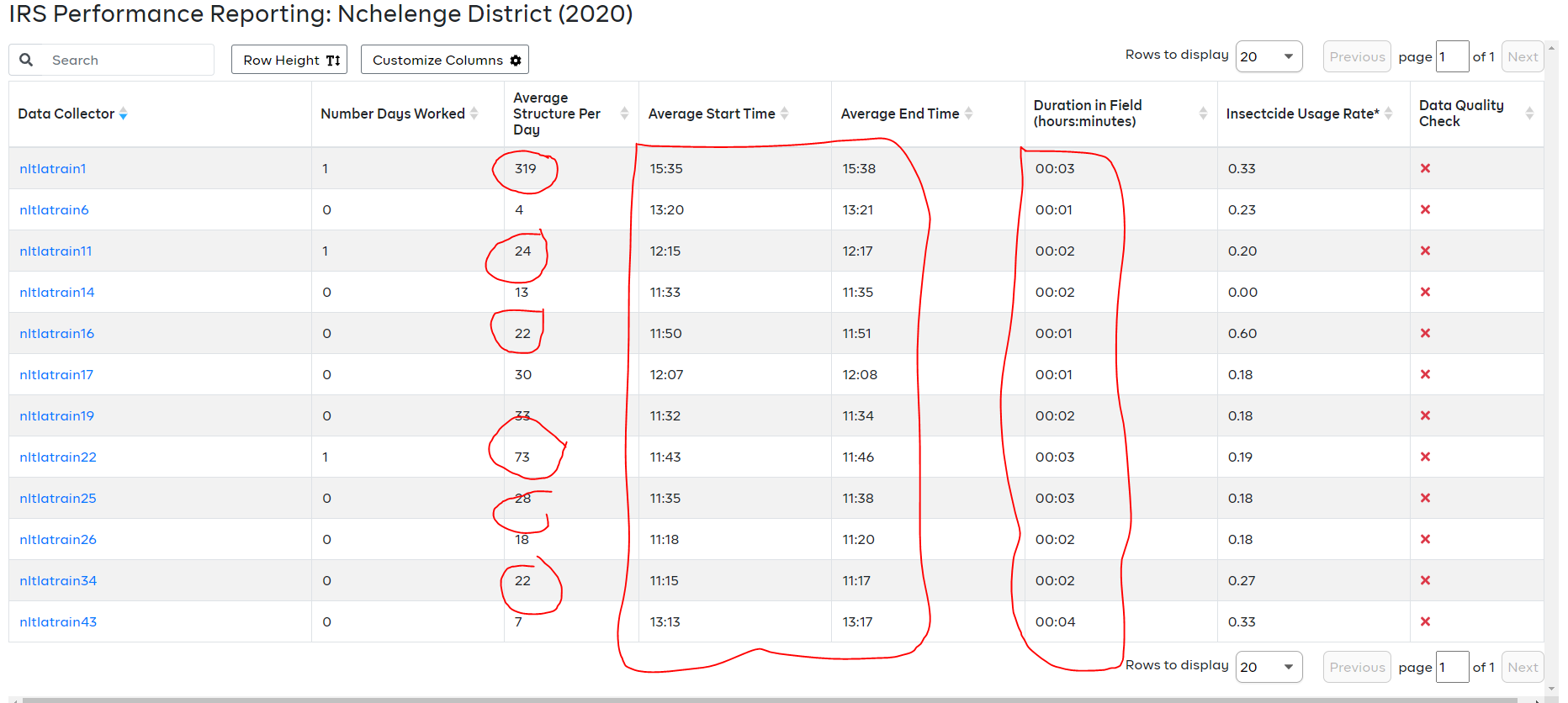
Task: Sort by Data Collector column arrows
Action: click(x=124, y=114)
